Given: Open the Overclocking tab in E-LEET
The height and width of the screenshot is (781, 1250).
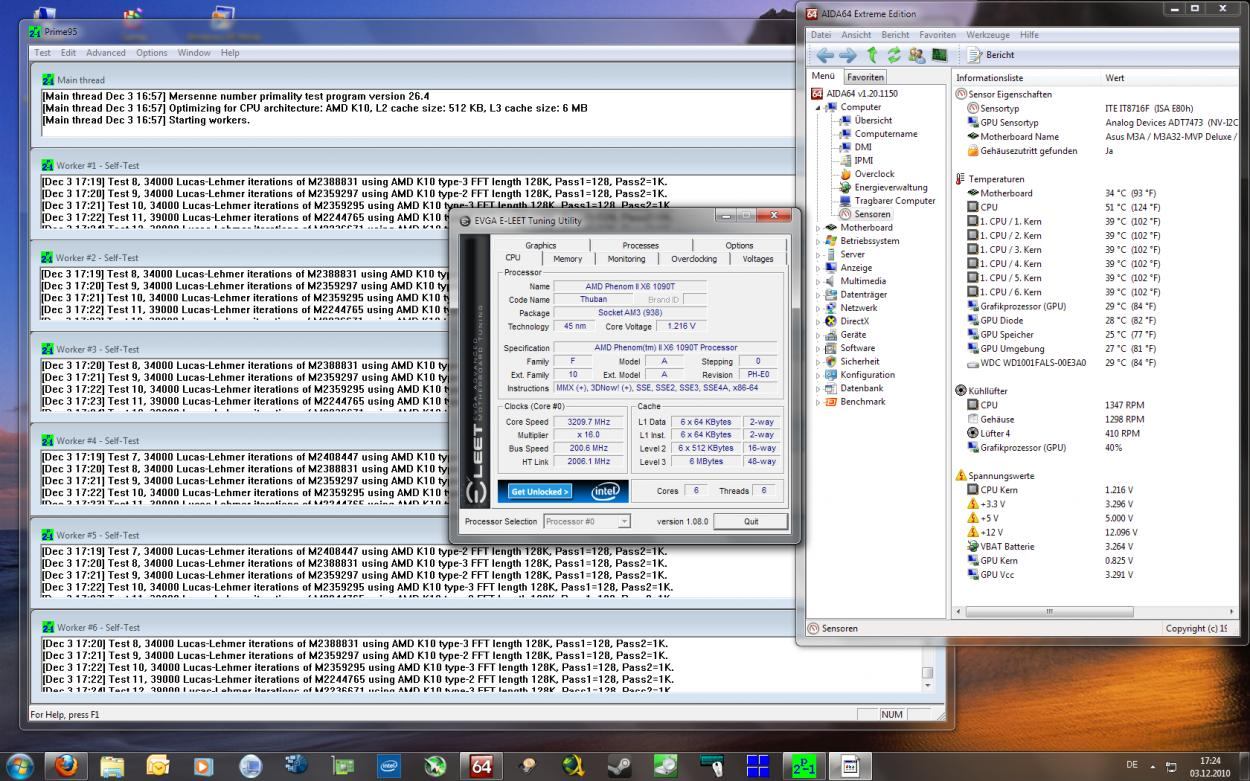Looking at the screenshot, I should pos(694,259).
